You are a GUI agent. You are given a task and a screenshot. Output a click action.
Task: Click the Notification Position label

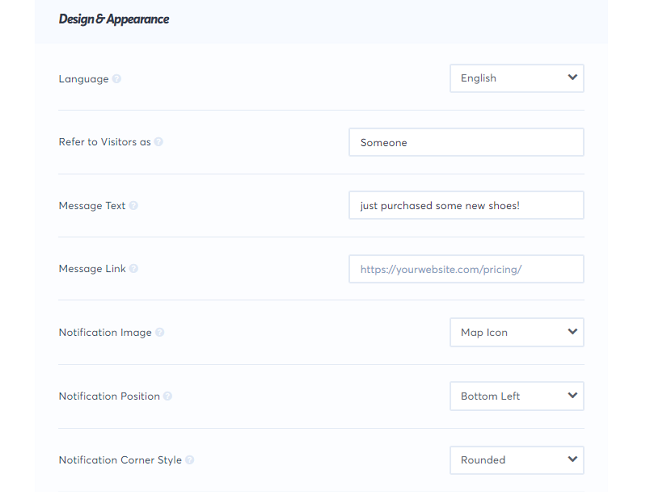(x=109, y=397)
